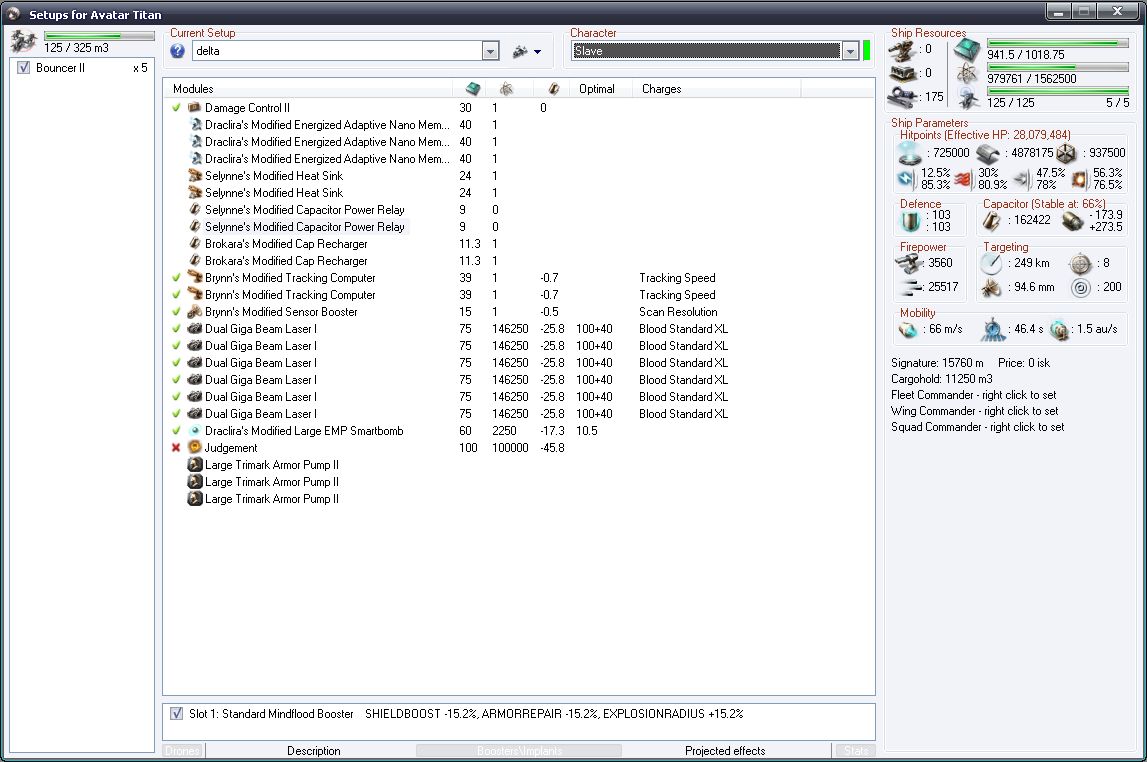Screen dimensions: 1147x762
Task: Click the CPU usage progress bar
Action: [x=1058, y=43]
